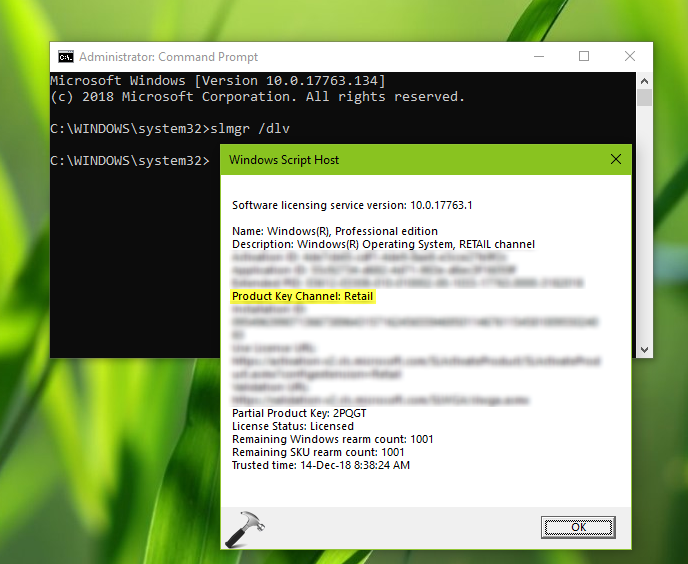Click Command Prompt scrollbar down arrow
Screen dimensions: 688x564
point(644,350)
